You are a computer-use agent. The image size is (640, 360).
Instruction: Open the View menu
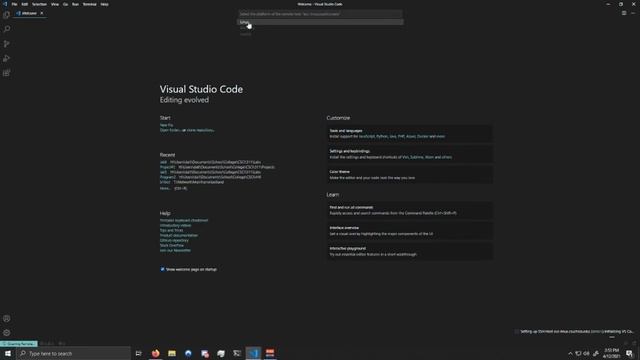(55, 4)
